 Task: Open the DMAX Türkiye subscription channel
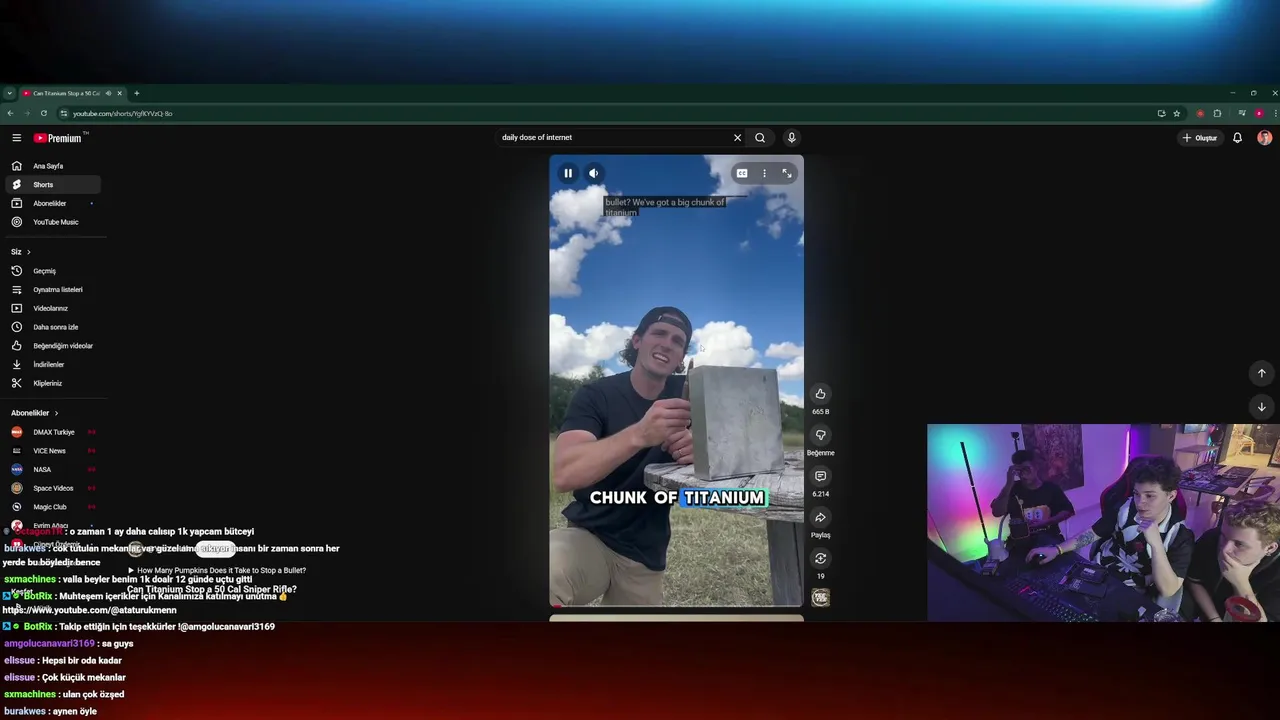[53, 432]
